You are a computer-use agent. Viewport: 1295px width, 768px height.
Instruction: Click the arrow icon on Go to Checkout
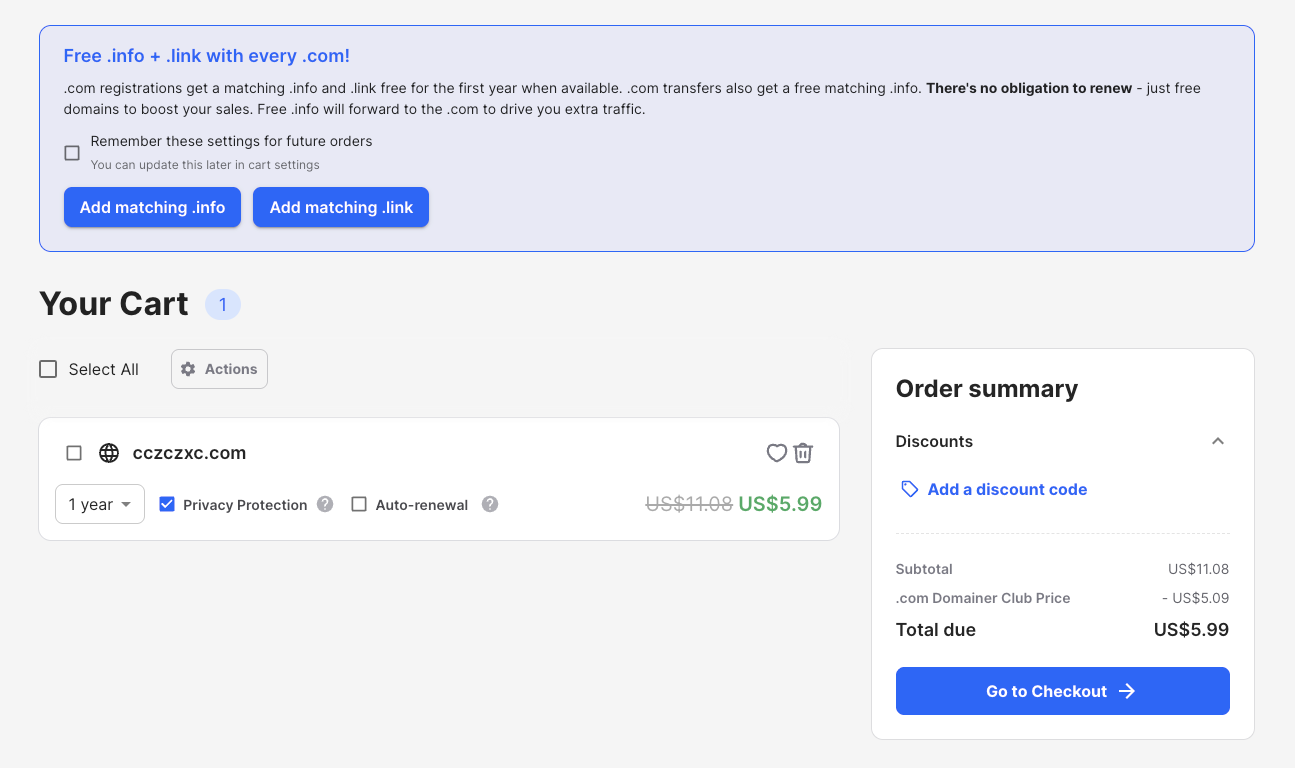pos(1127,691)
